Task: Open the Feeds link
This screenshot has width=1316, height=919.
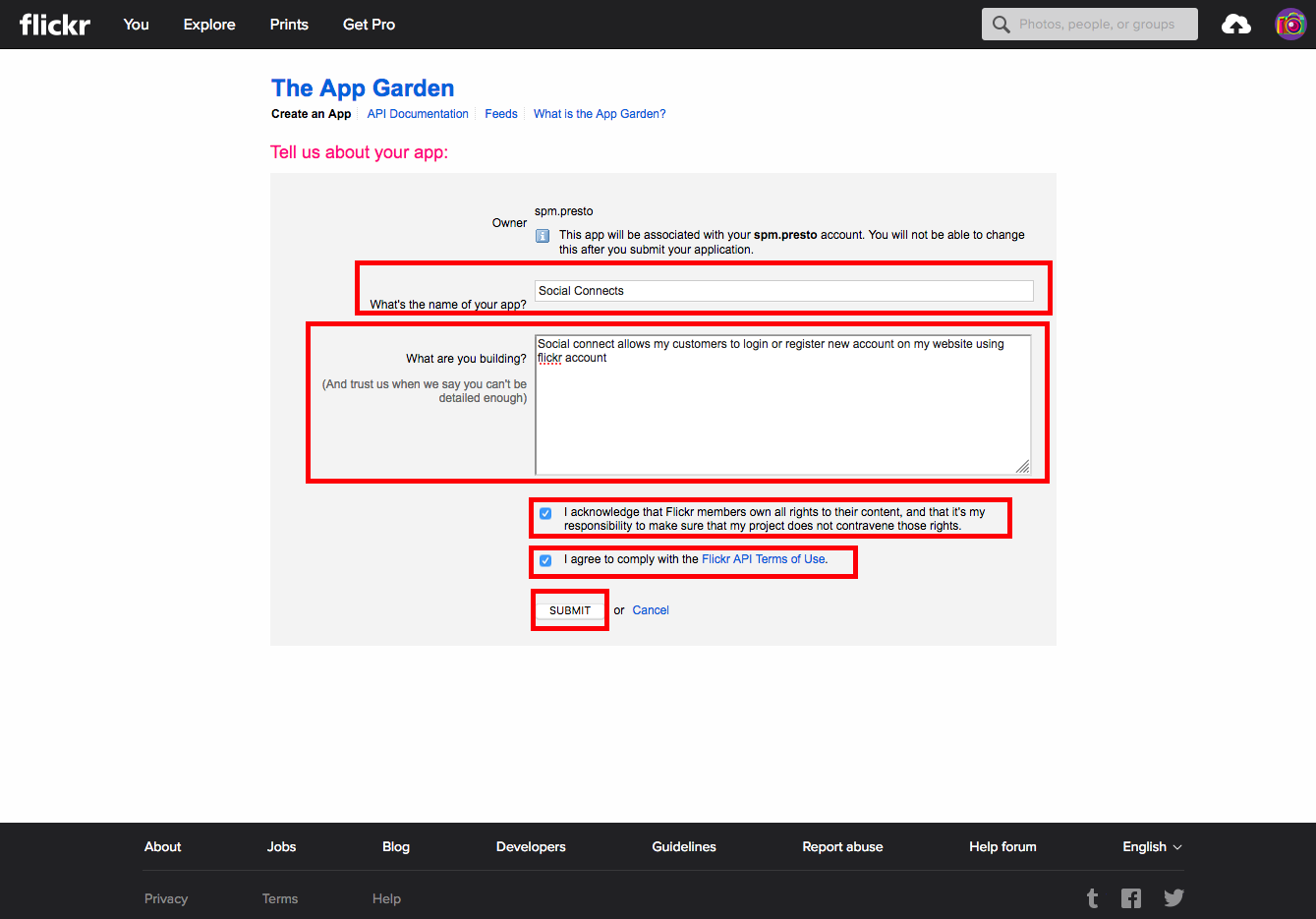Action: click(x=501, y=114)
